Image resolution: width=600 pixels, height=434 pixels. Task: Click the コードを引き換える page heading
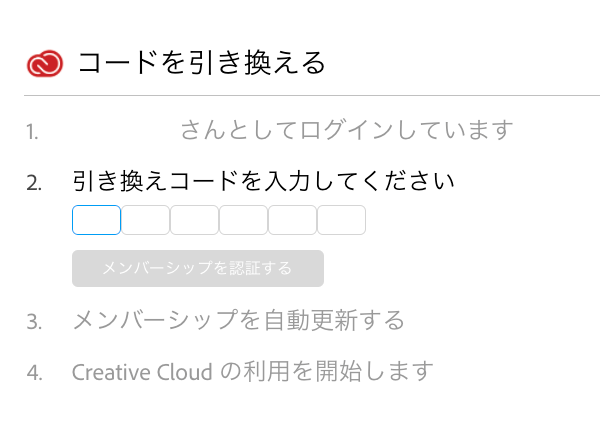click(x=202, y=64)
